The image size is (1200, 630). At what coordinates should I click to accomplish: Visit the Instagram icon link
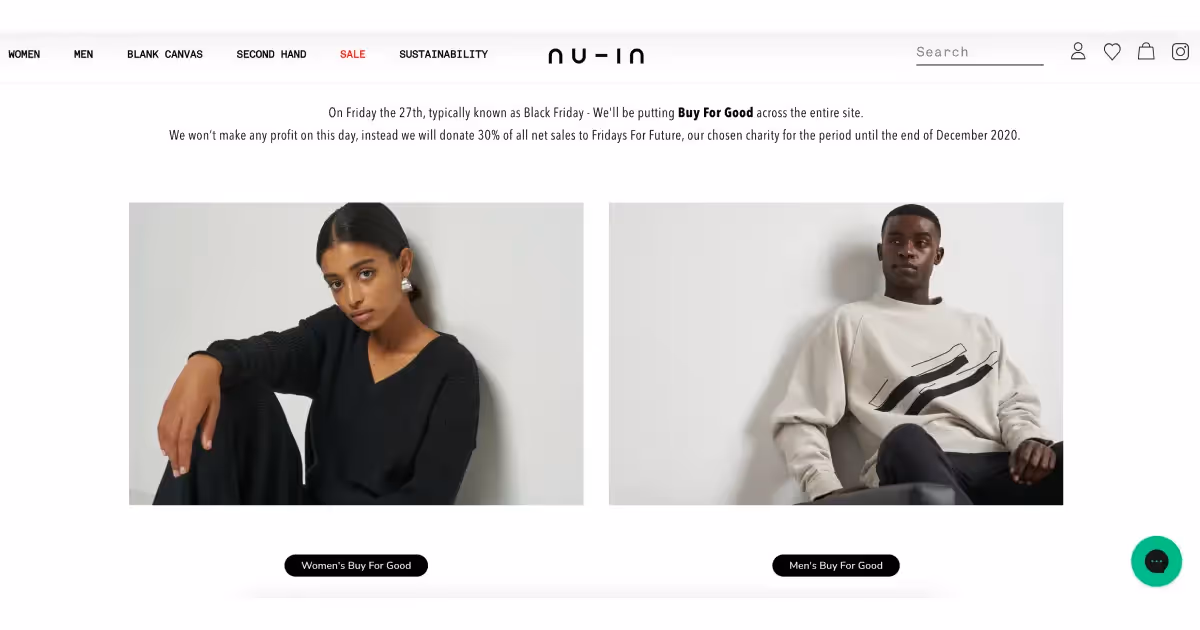(1181, 51)
